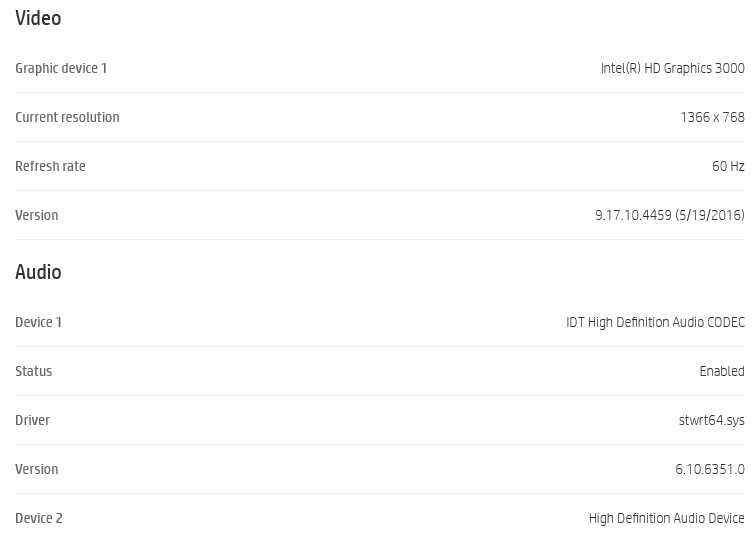Screen dimensions: 756x533
Task: Click the Video section heading
Action: coord(38,18)
